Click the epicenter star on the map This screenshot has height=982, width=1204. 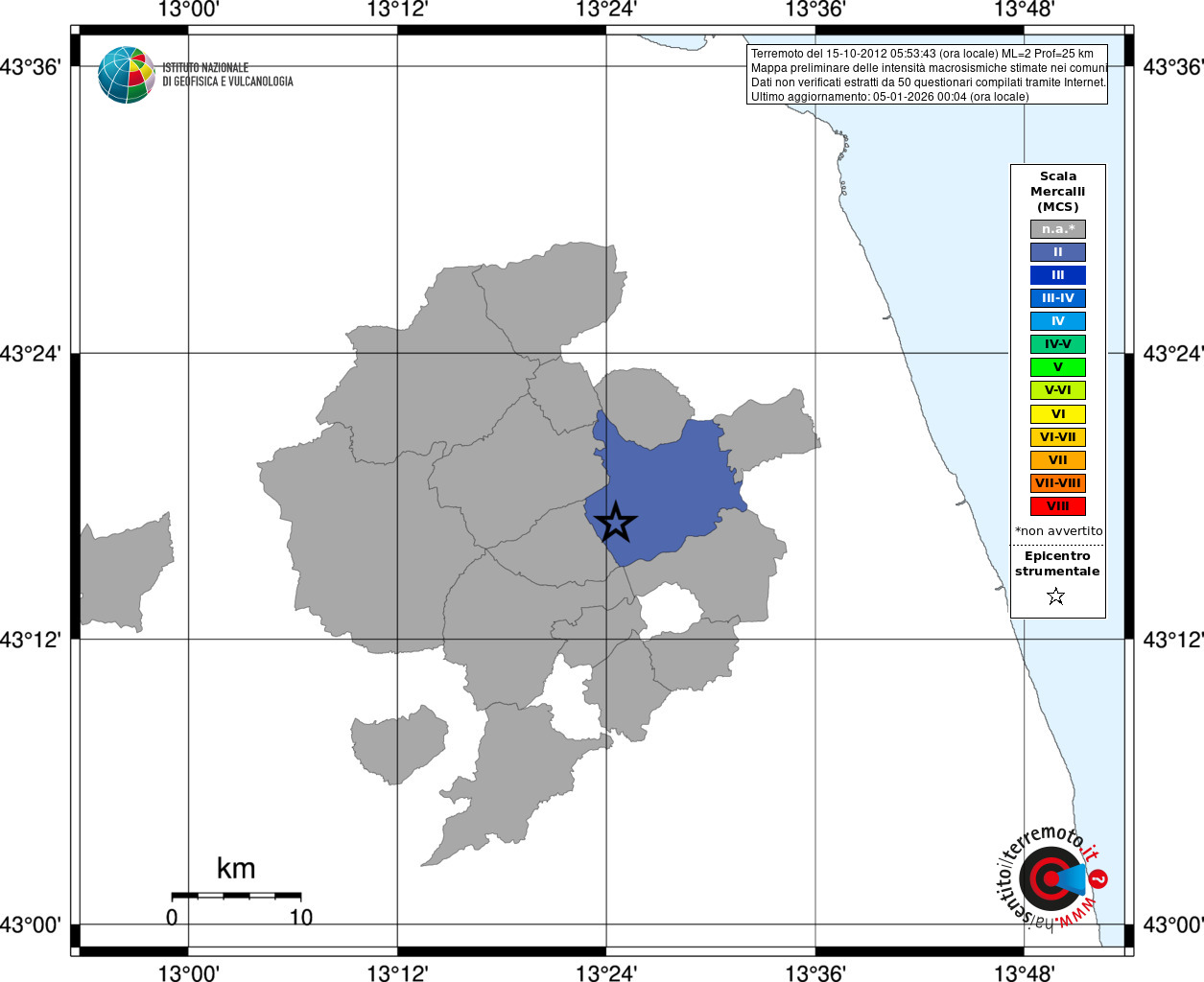tap(616, 523)
